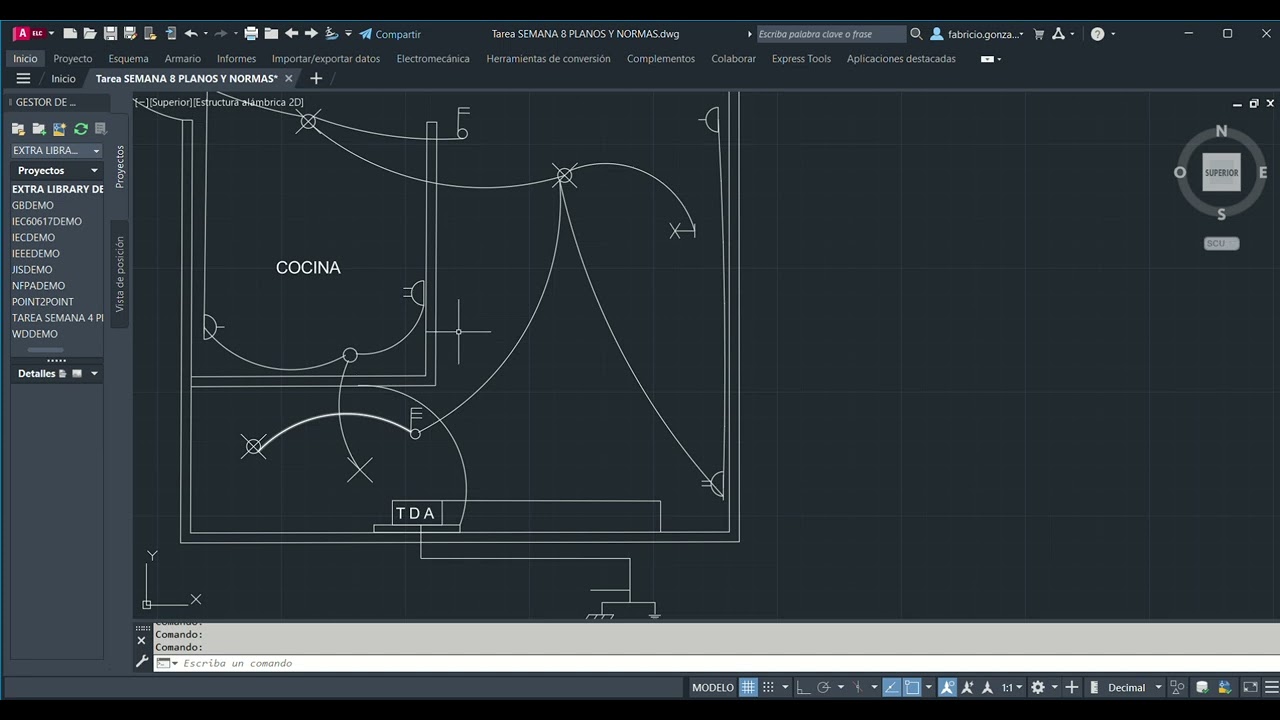Switch to the Esquema ribbon tab
The width and height of the screenshot is (1280, 720).
pos(128,59)
